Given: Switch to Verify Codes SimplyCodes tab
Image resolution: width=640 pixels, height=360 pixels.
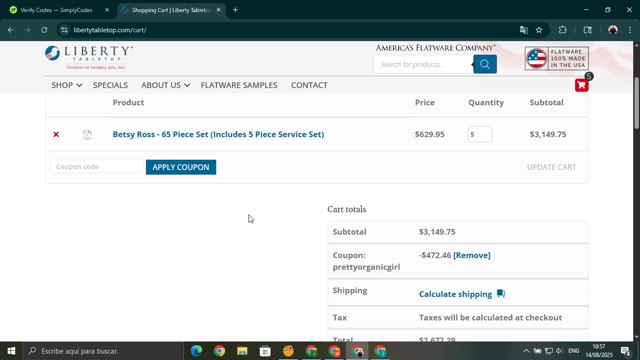Looking at the screenshot, I should click(x=56, y=10).
